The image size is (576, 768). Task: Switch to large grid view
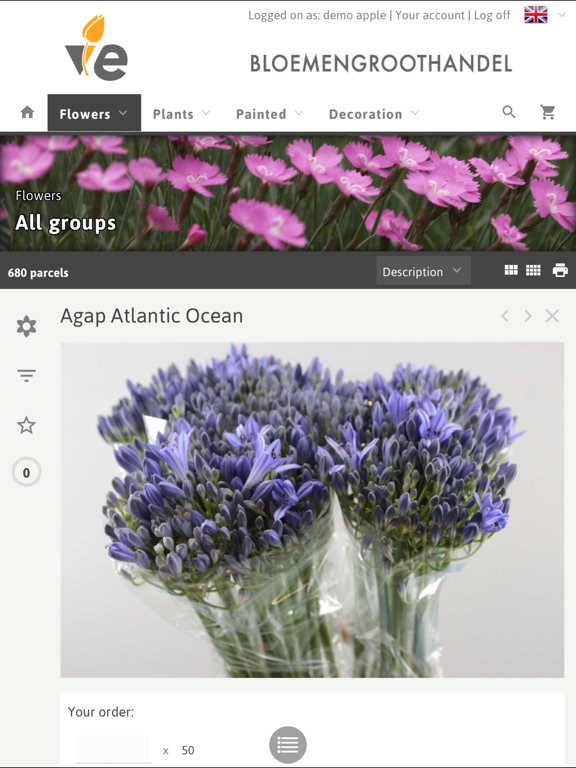[511, 270]
